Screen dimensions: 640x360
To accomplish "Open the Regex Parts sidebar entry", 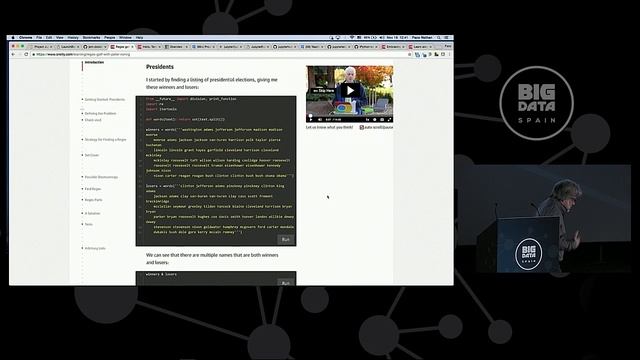I will [x=93, y=200].
